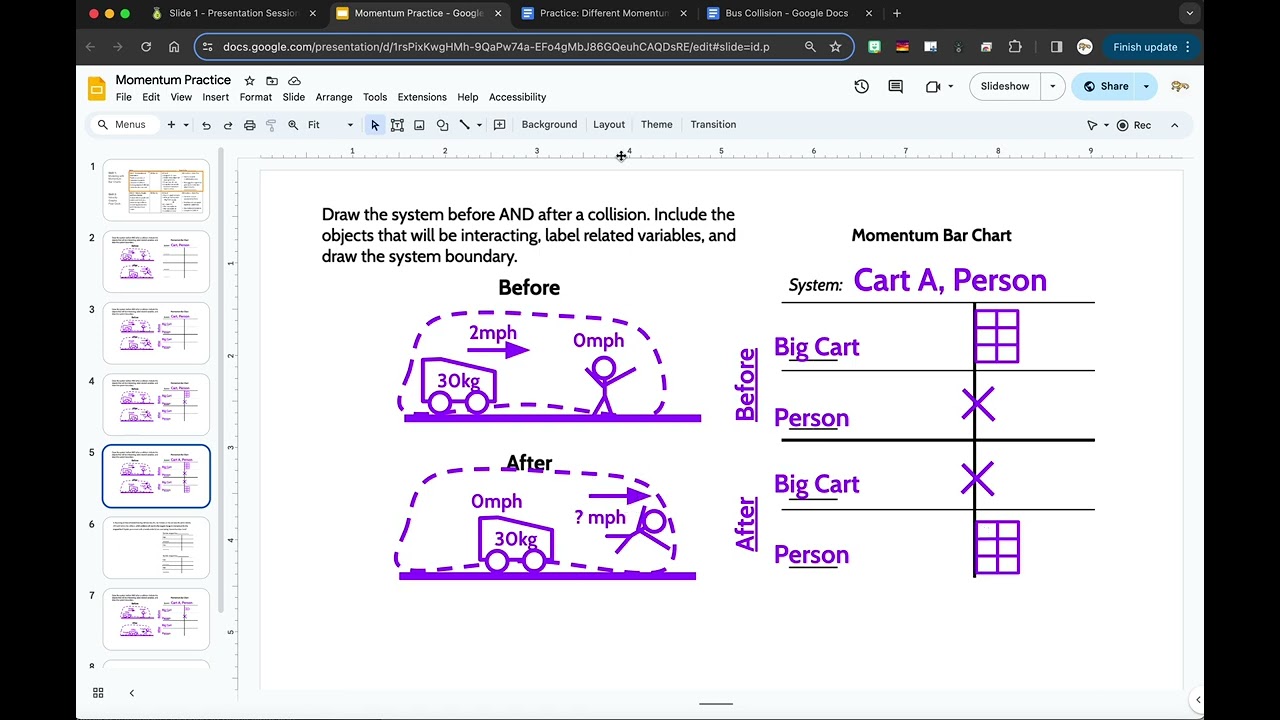Switch to the grid view icon
1280x720 pixels.
(x=98, y=693)
